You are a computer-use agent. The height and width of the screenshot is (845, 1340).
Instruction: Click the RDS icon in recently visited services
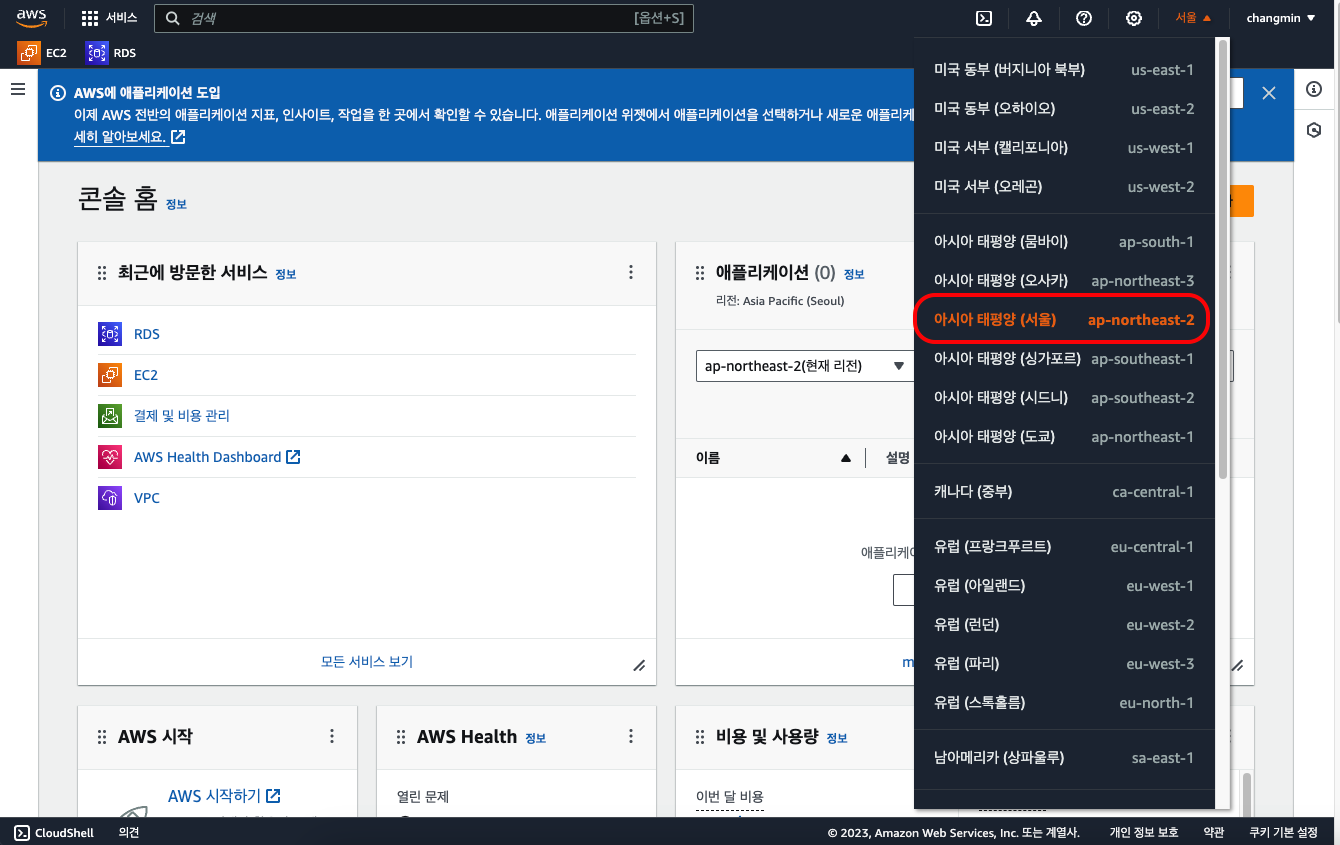point(110,334)
